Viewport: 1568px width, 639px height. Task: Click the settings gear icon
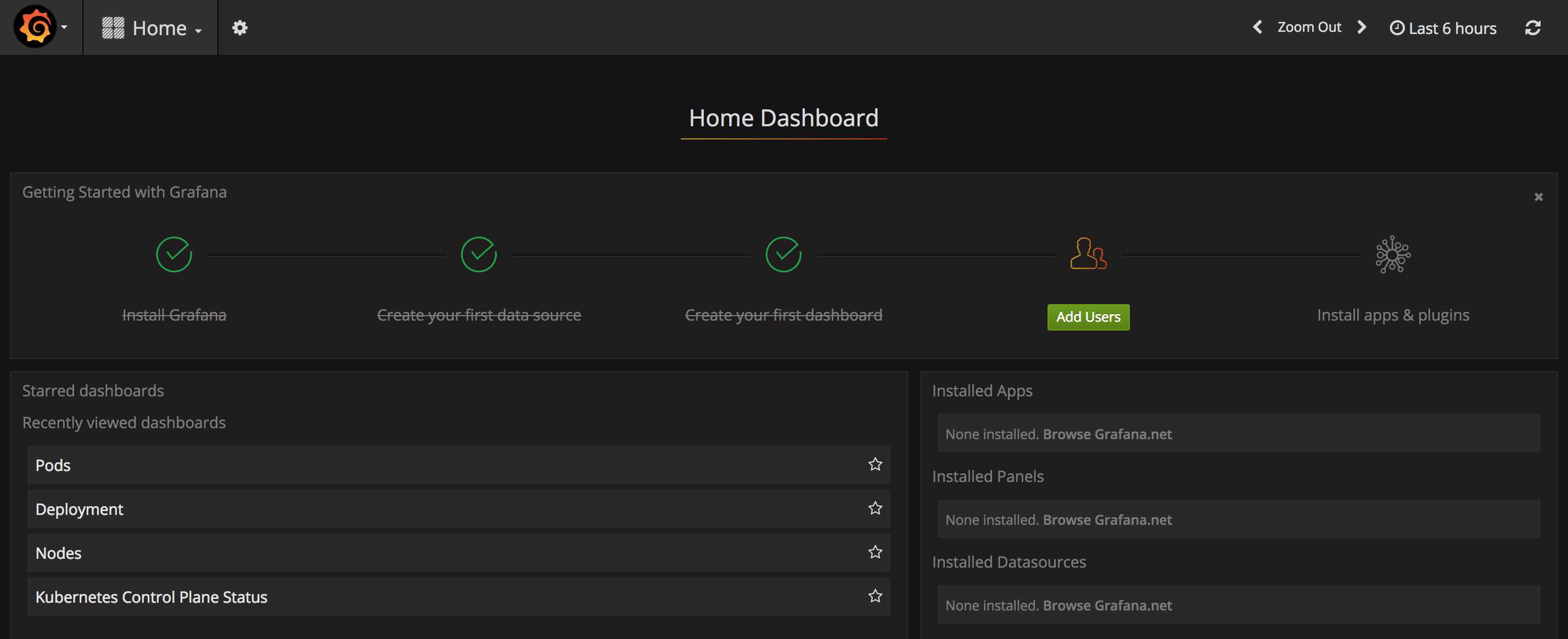click(x=239, y=27)
